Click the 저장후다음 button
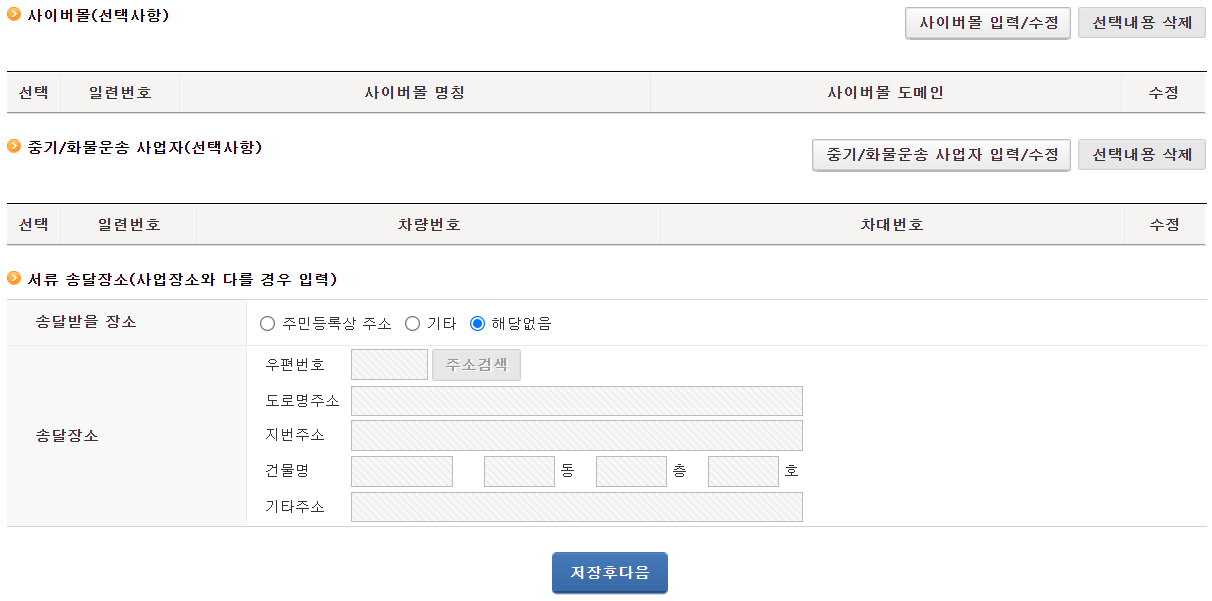This screenshot has width=1212, height=601. click(x=610, y=573)
